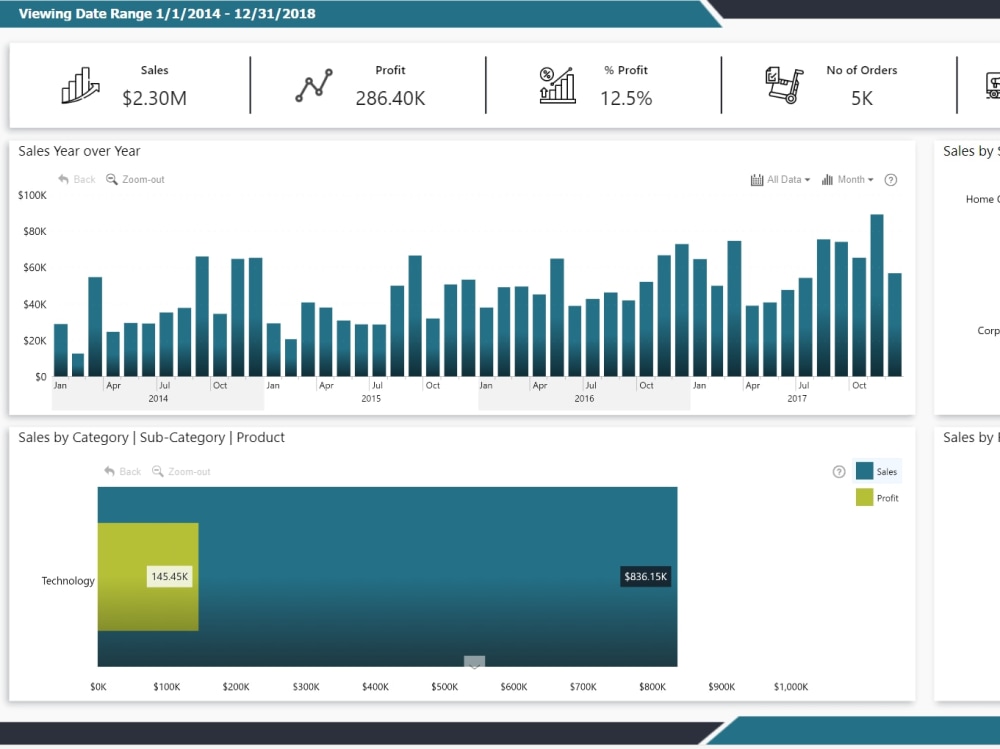
Task: Select the Profit trend line icon
Action: pos(313,85)
